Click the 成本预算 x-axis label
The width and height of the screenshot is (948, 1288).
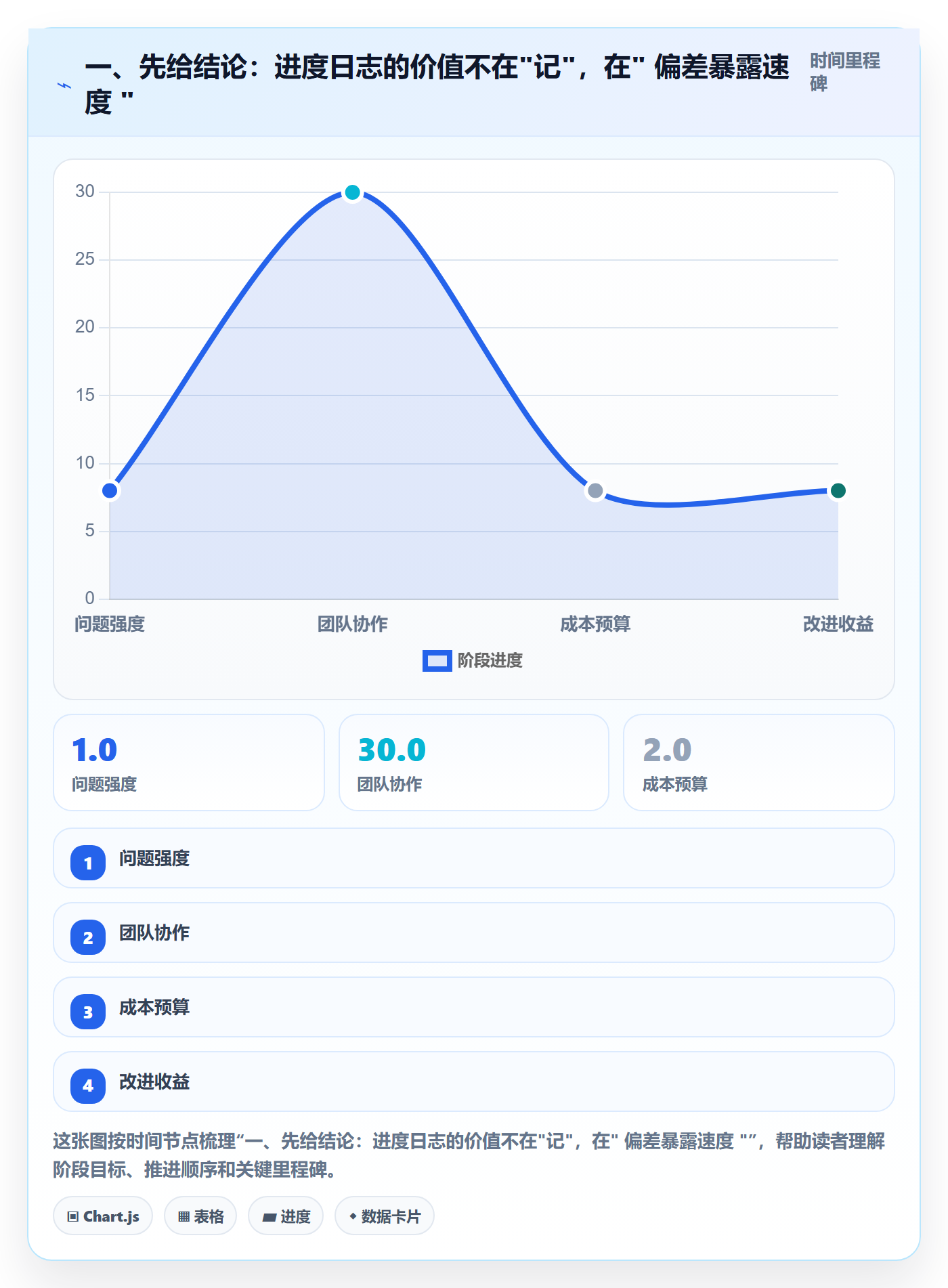click(x=595, y=624)
